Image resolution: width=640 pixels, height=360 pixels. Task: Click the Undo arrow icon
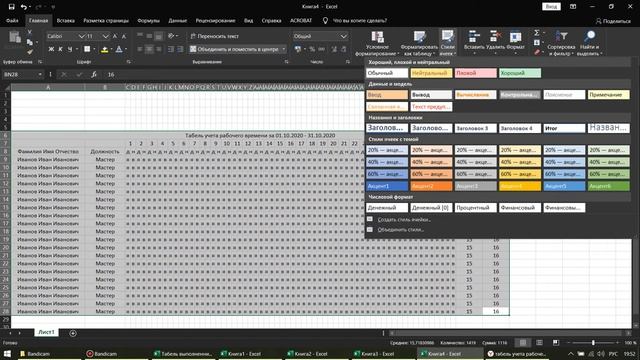point(24,7)
